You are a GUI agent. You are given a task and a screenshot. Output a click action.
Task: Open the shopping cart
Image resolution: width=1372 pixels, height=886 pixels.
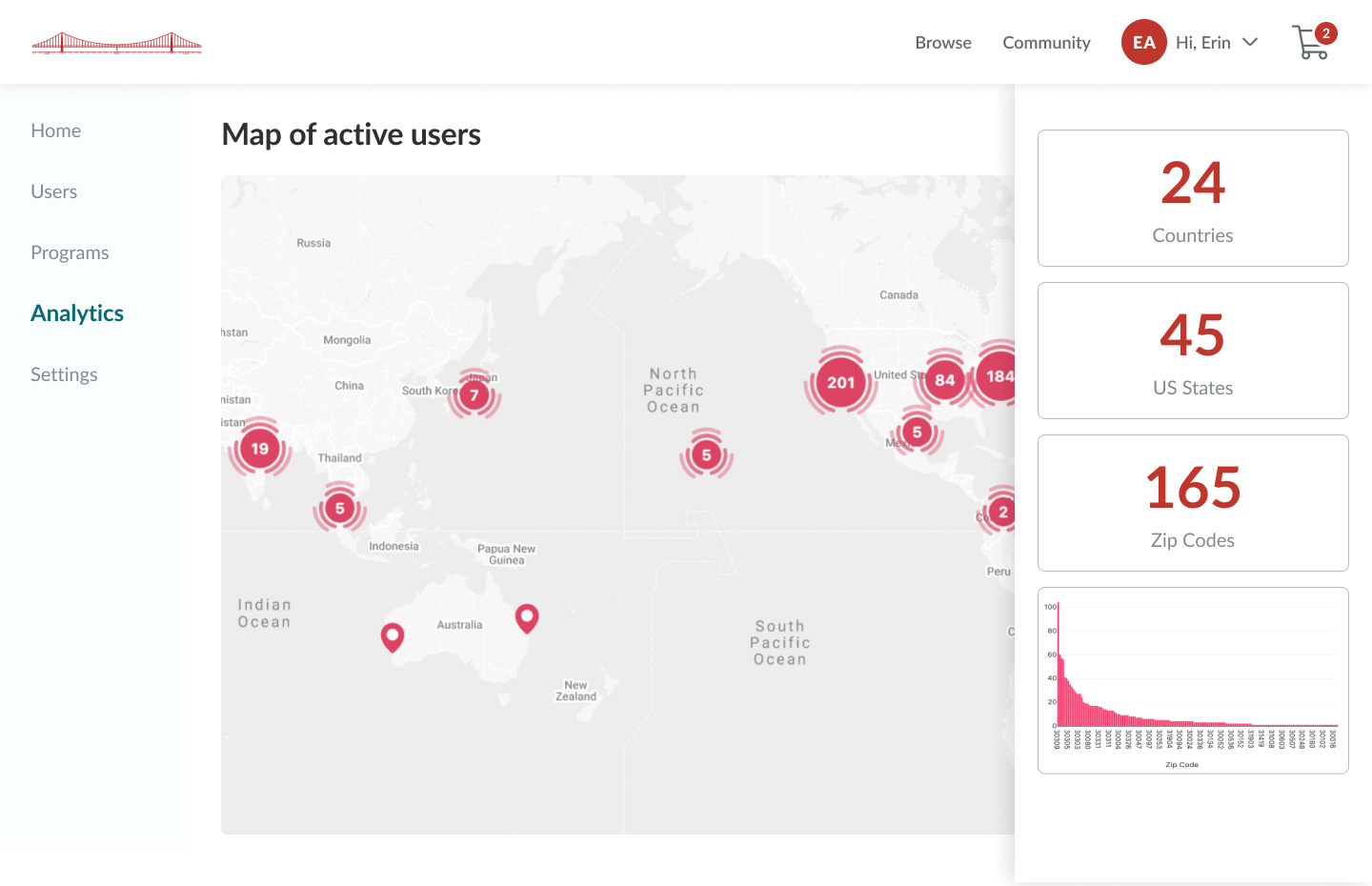point(1311,43)
